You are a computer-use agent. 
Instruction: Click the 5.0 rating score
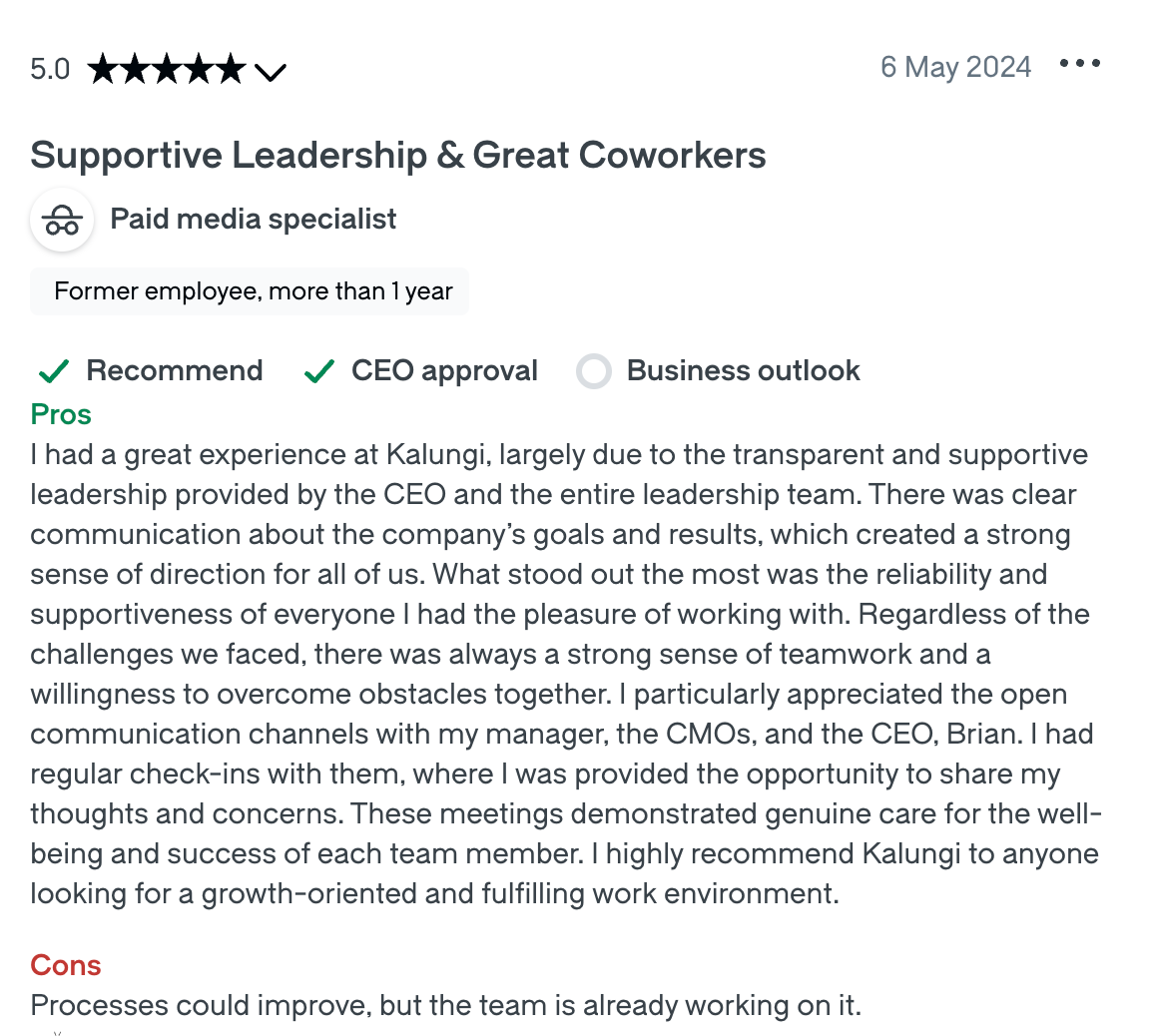pyautogui.click(x=50, y=69)
